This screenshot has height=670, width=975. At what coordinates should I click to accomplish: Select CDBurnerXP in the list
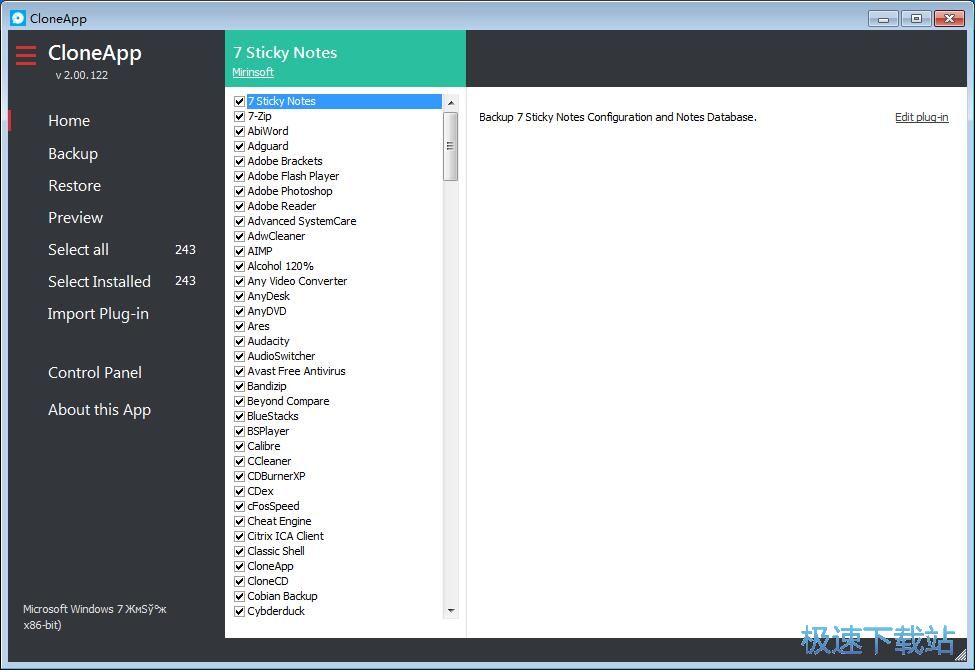click(x=277, y=477)
